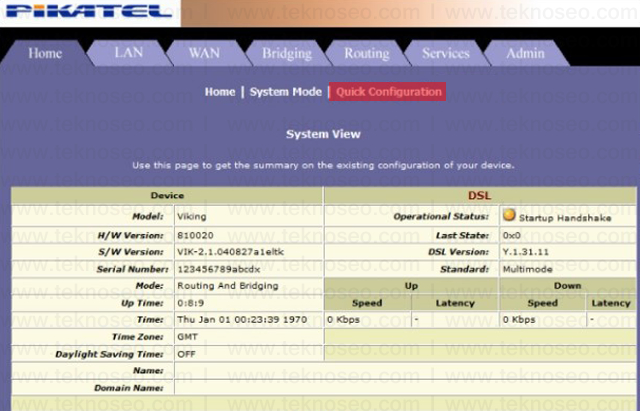Select the last state value 0x0
Screen dimensions: 640x411
pos(511,235)
